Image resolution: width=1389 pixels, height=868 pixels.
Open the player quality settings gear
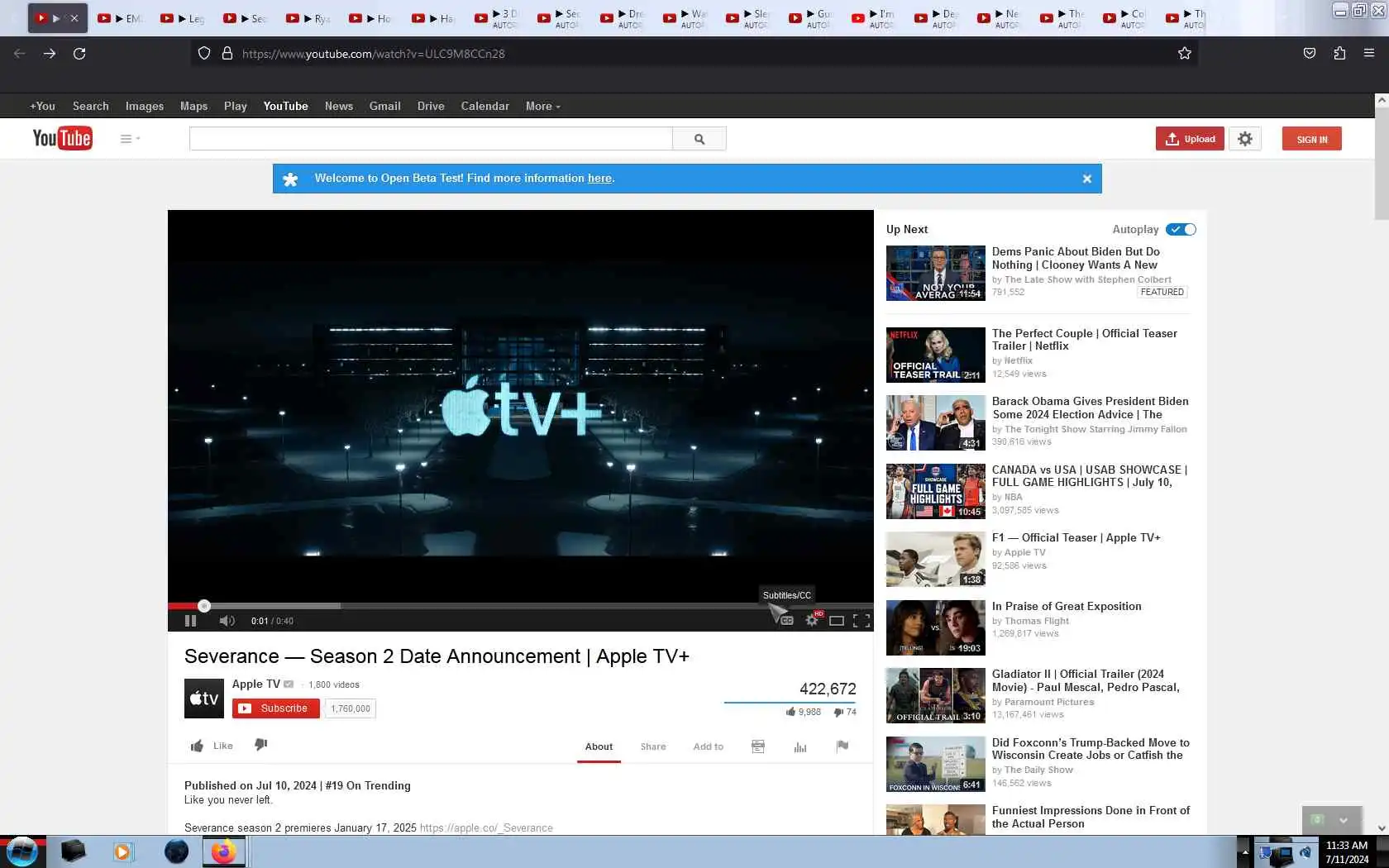coord(812,621)
